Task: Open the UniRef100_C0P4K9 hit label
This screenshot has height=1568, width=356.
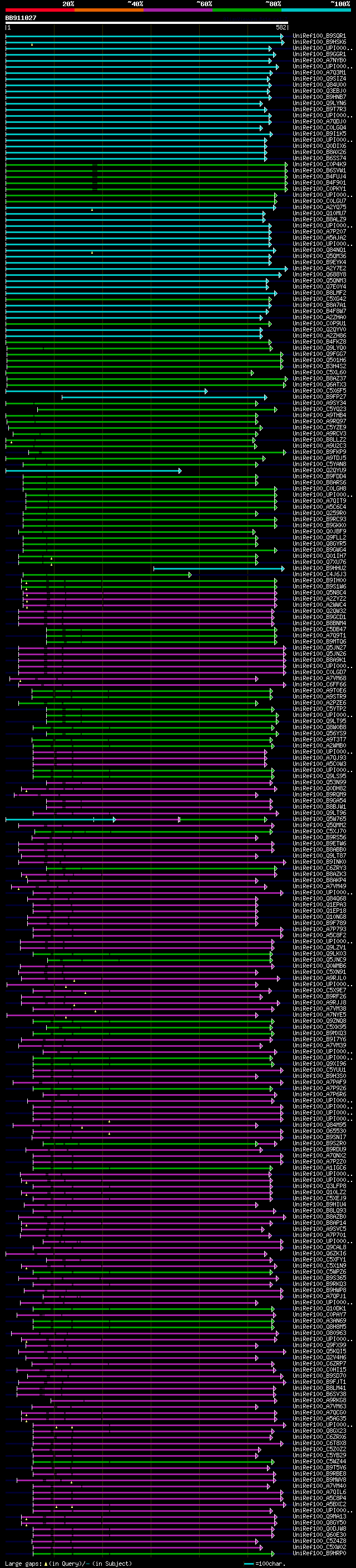Action: point(319,164)
